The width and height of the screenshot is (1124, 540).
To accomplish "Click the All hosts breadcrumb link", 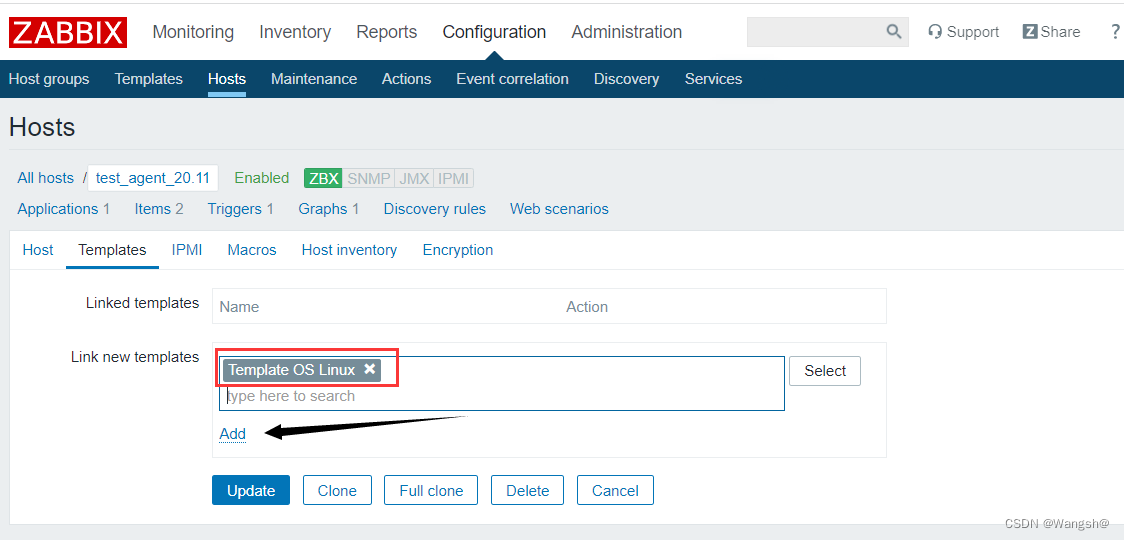I will 45,178.
